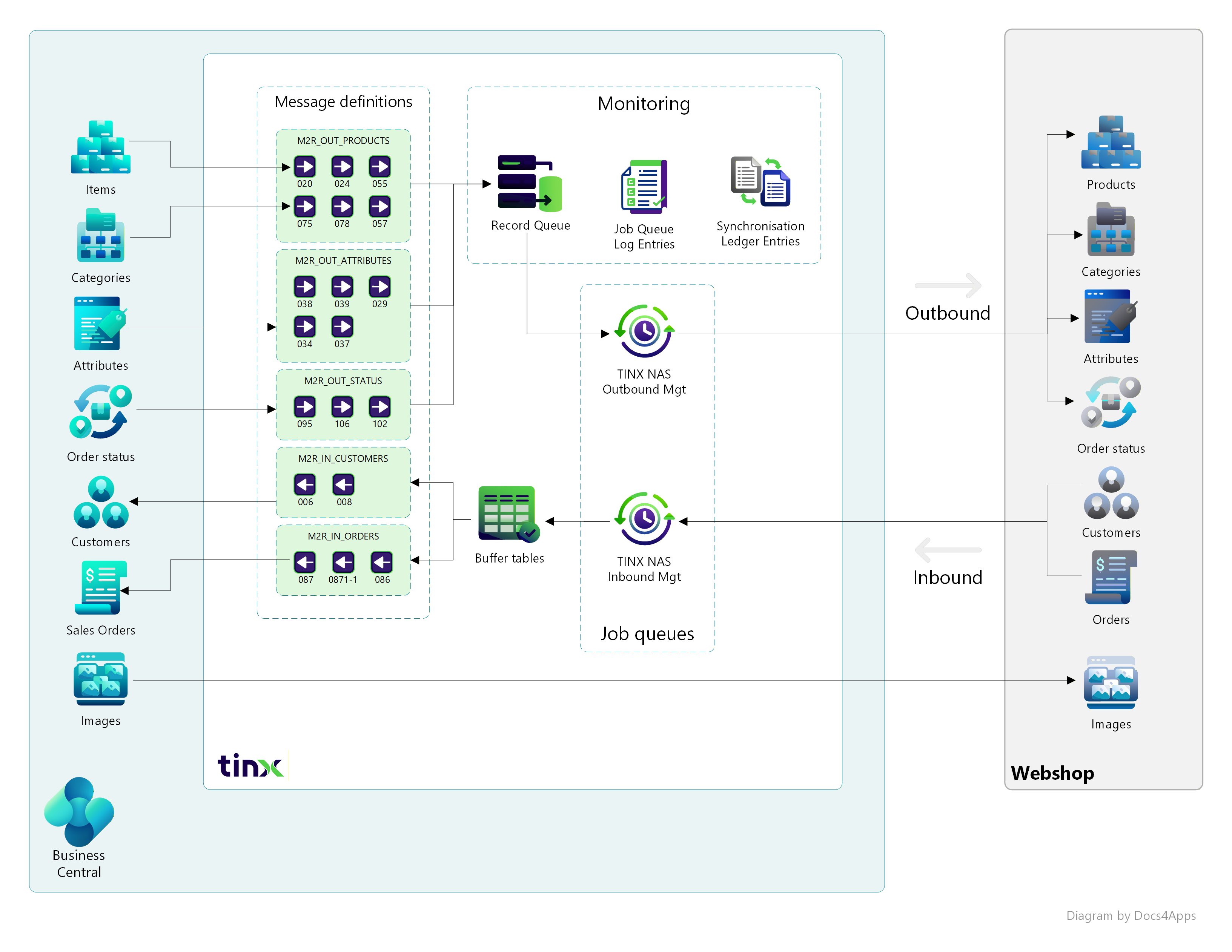Click the Diagram by Docs4Apps credit

1131,917
